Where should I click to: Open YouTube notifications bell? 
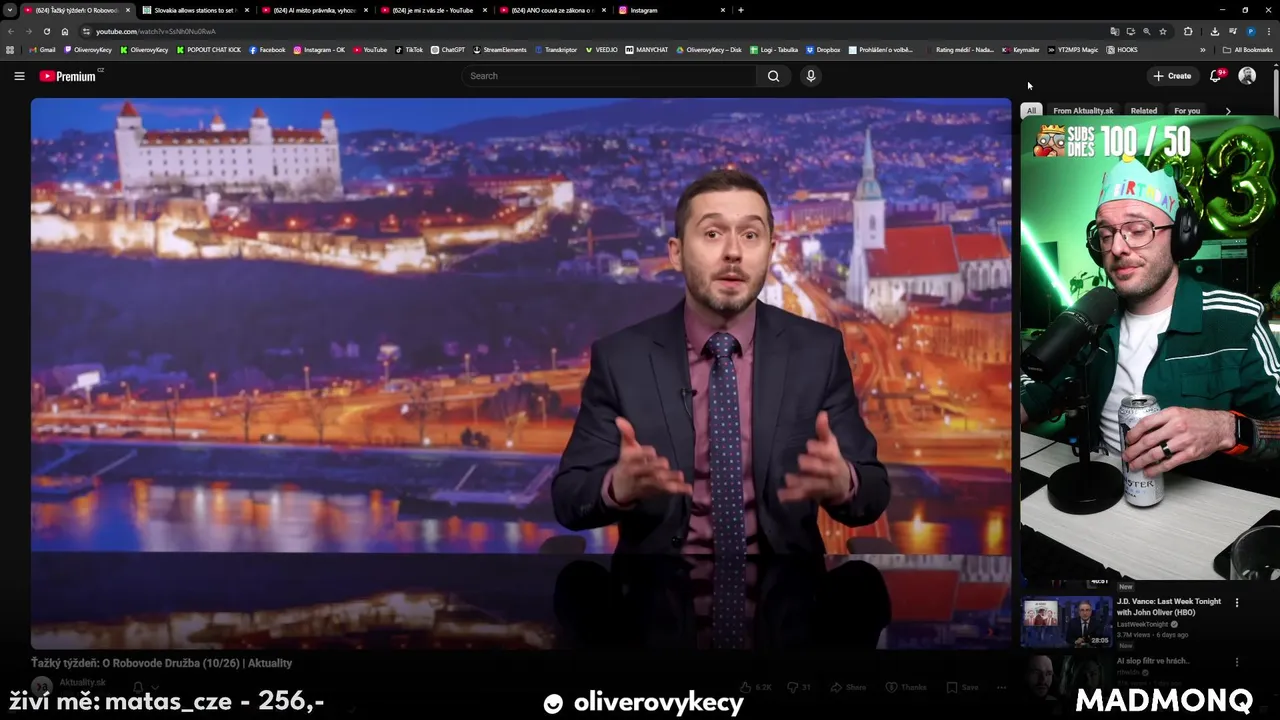(1216, 76)
